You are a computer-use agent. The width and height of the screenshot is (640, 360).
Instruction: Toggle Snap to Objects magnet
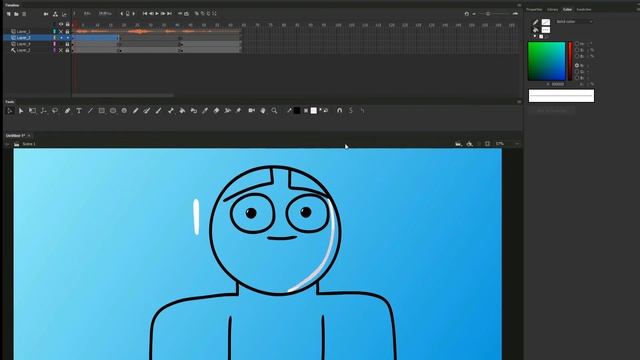[340, 111]
